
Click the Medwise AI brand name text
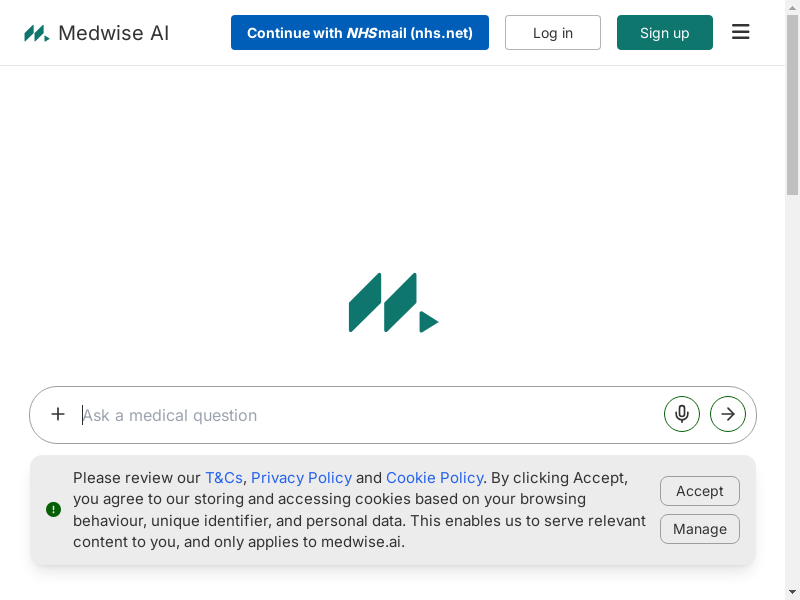tap(113, 33)
